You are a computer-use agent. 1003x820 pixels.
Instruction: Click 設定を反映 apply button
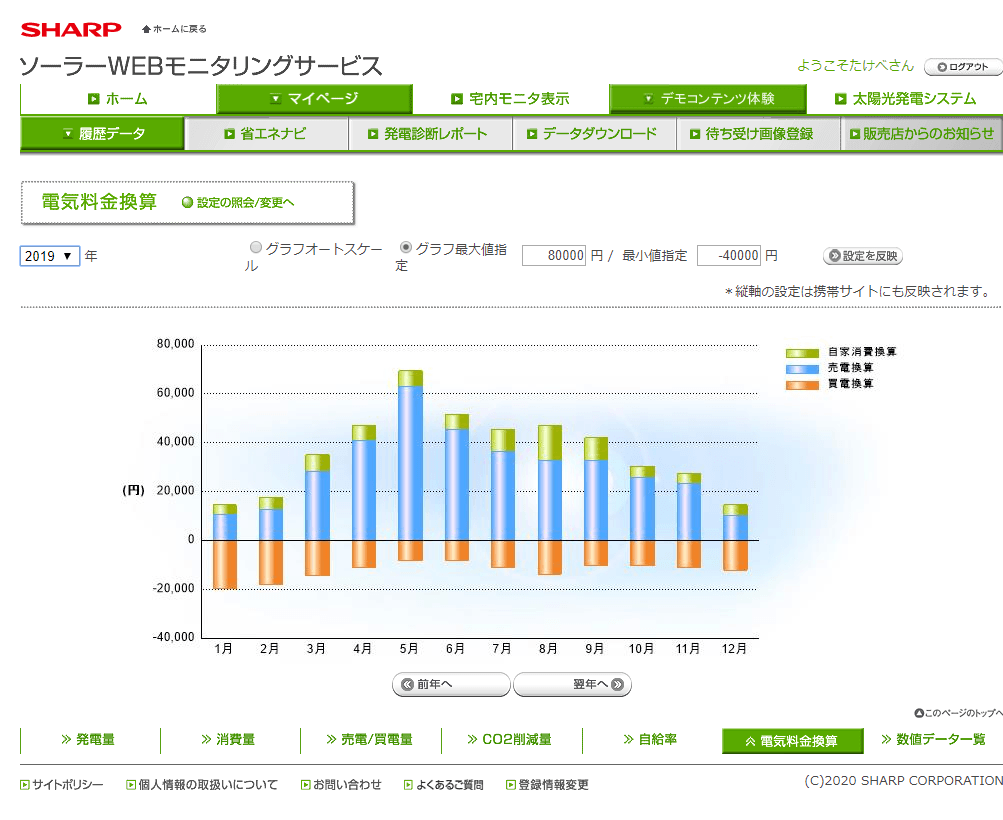[862, 256]
